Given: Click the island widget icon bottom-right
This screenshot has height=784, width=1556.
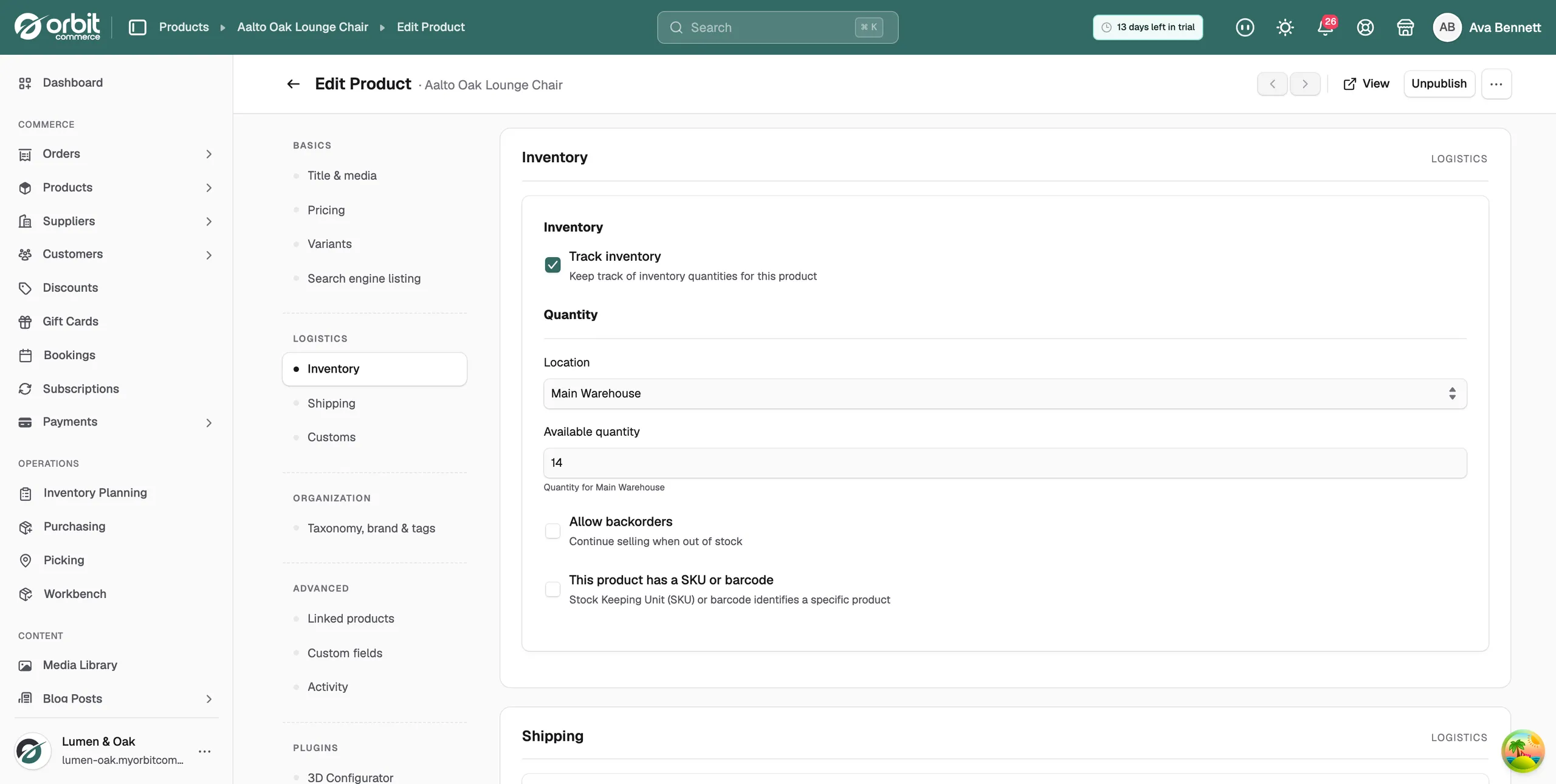Looking at the screenshot, I should coord(1523,751).
